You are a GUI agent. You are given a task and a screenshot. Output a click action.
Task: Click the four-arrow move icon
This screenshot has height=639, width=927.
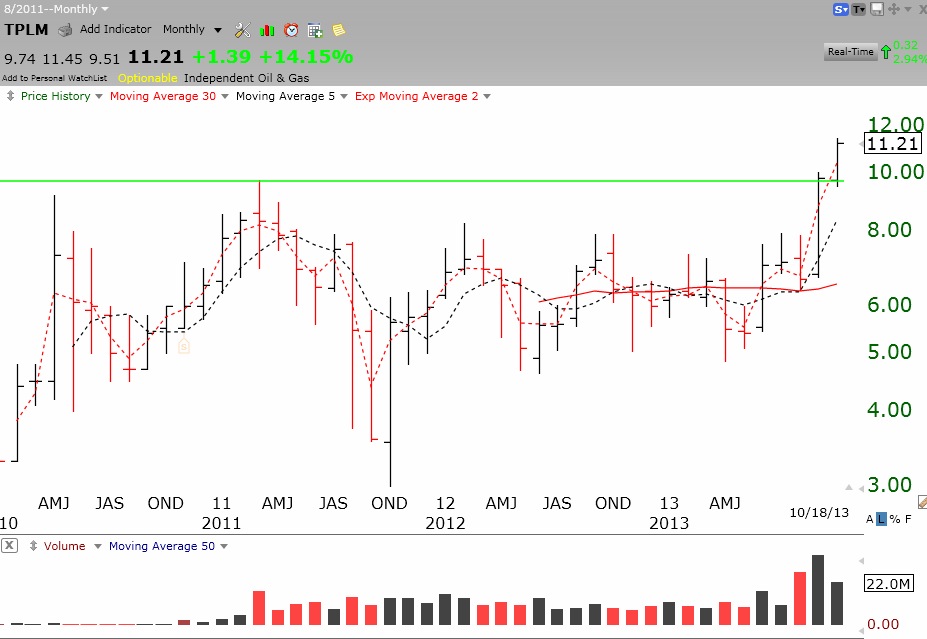(895, 9)
